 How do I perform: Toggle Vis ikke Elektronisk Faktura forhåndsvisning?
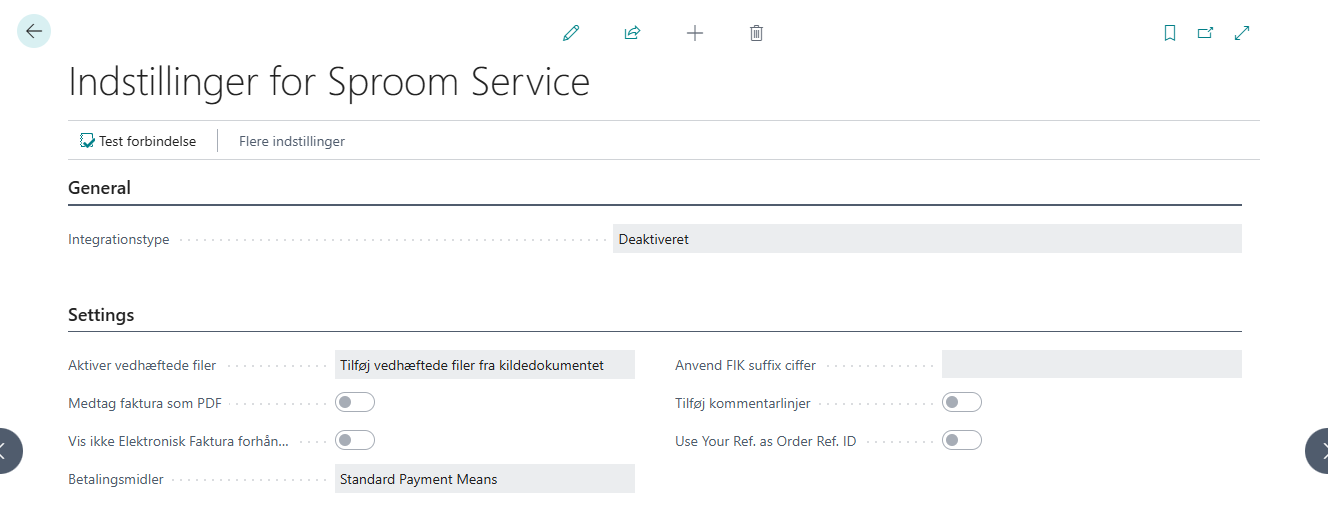click(355, 440)
